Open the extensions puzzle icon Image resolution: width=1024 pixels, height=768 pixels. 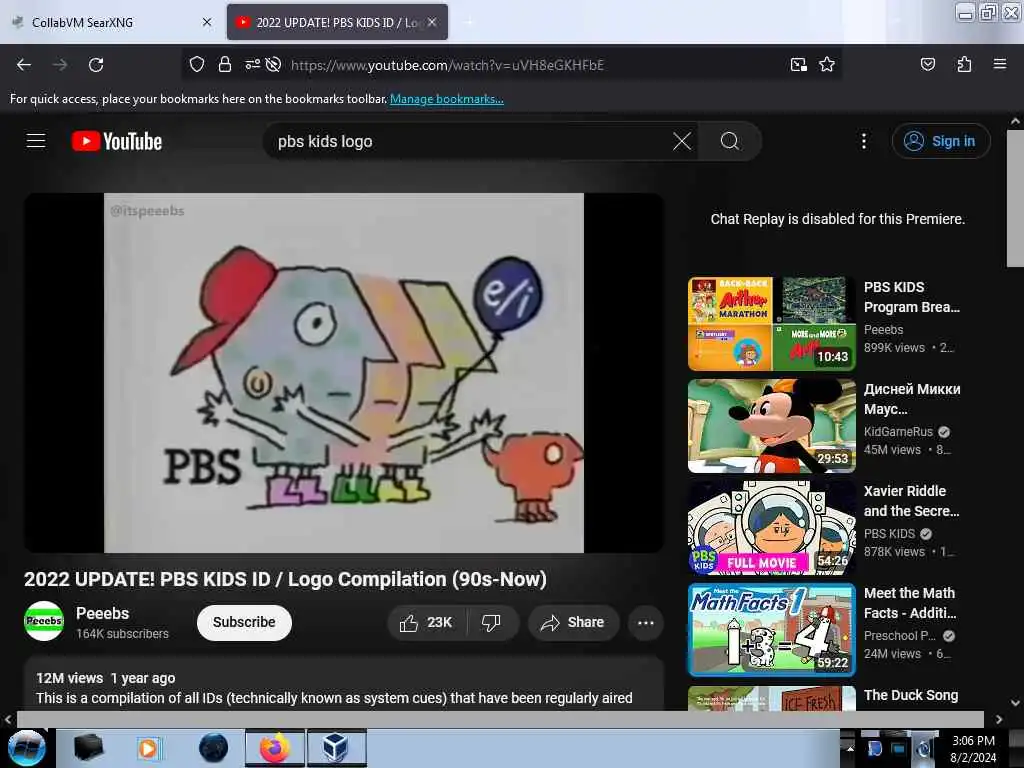(964, 65)
